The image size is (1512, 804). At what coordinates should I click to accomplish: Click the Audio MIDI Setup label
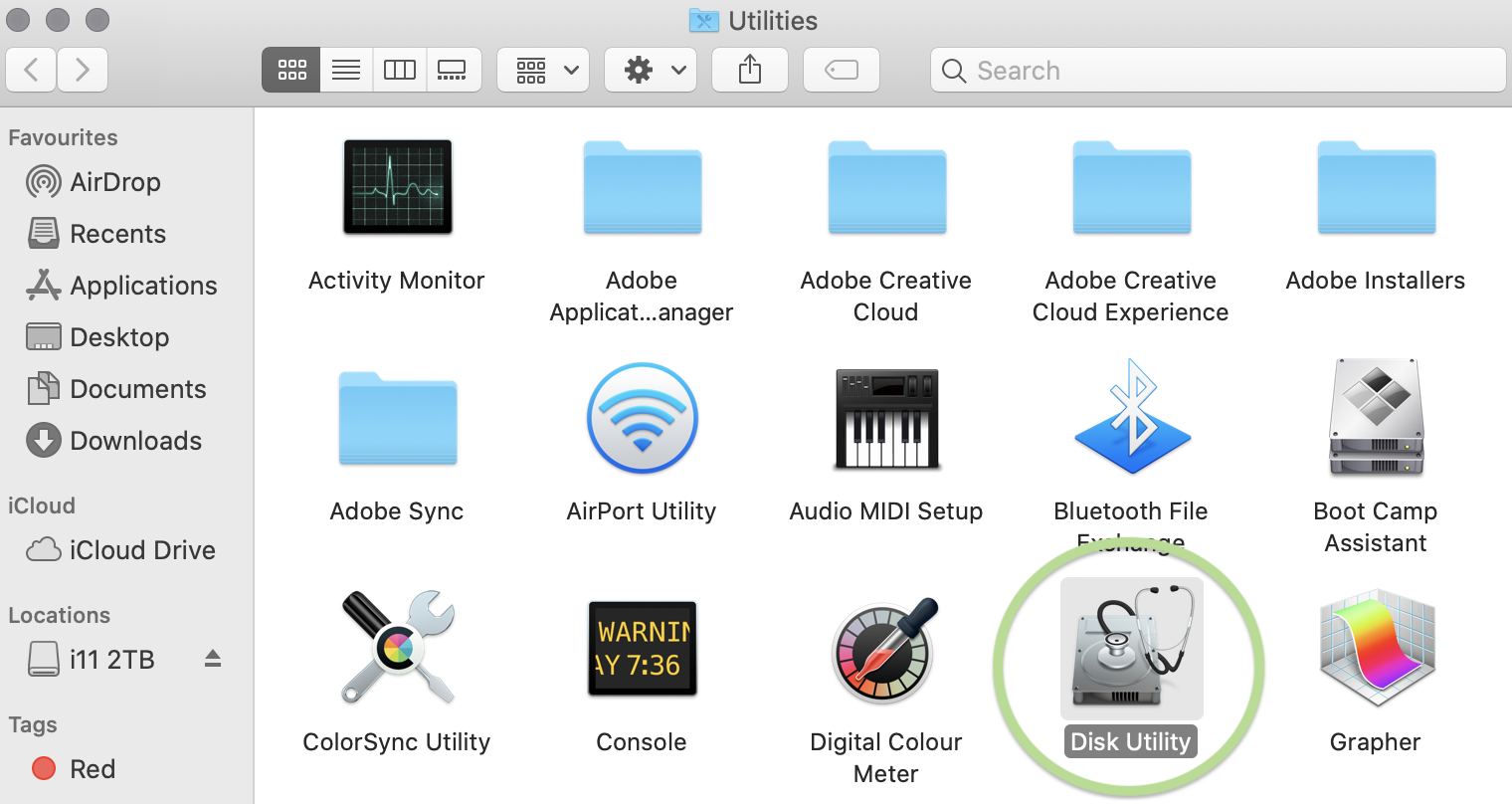886,511
